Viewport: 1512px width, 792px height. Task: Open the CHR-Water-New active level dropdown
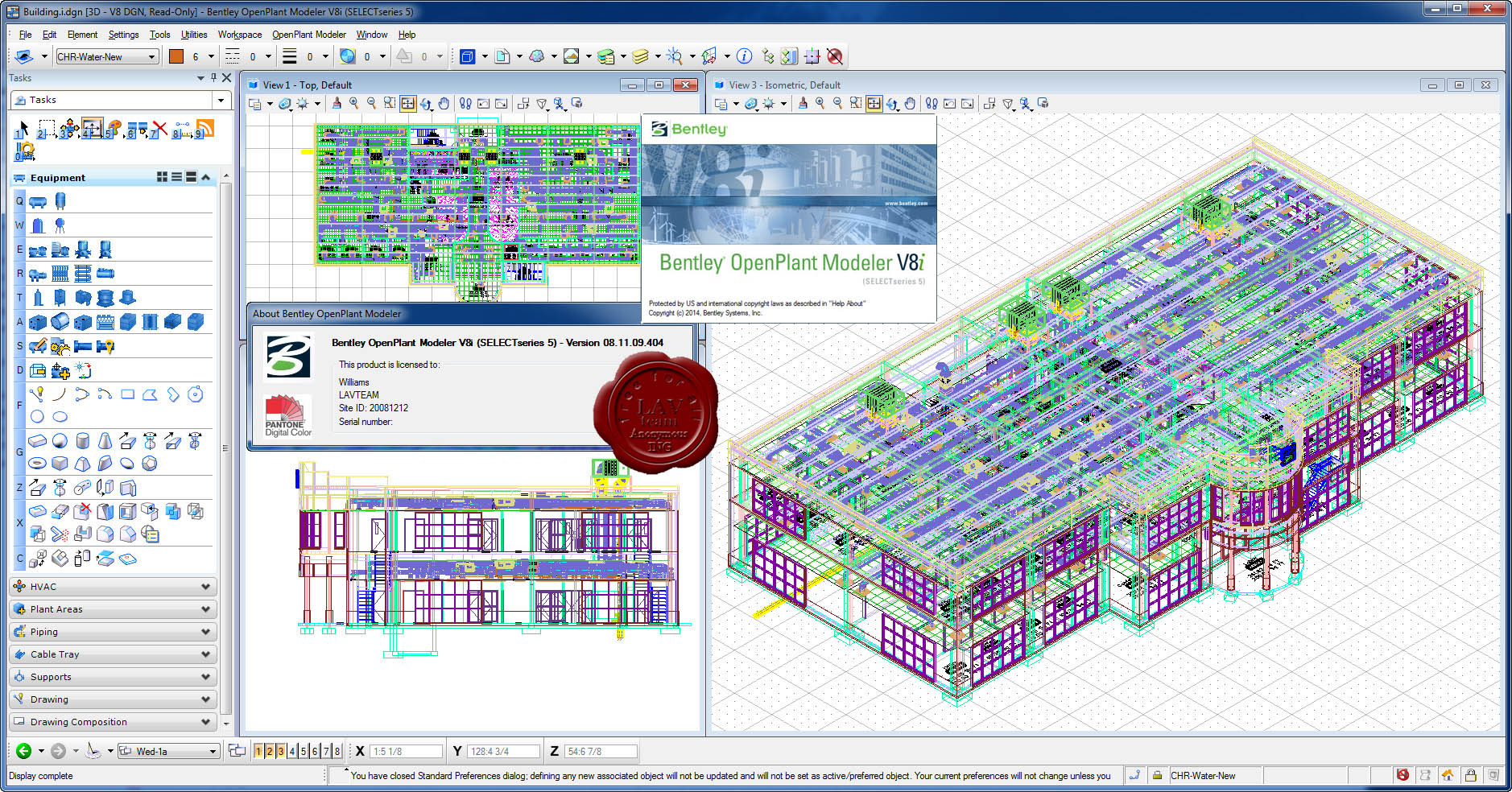[106, 56]
